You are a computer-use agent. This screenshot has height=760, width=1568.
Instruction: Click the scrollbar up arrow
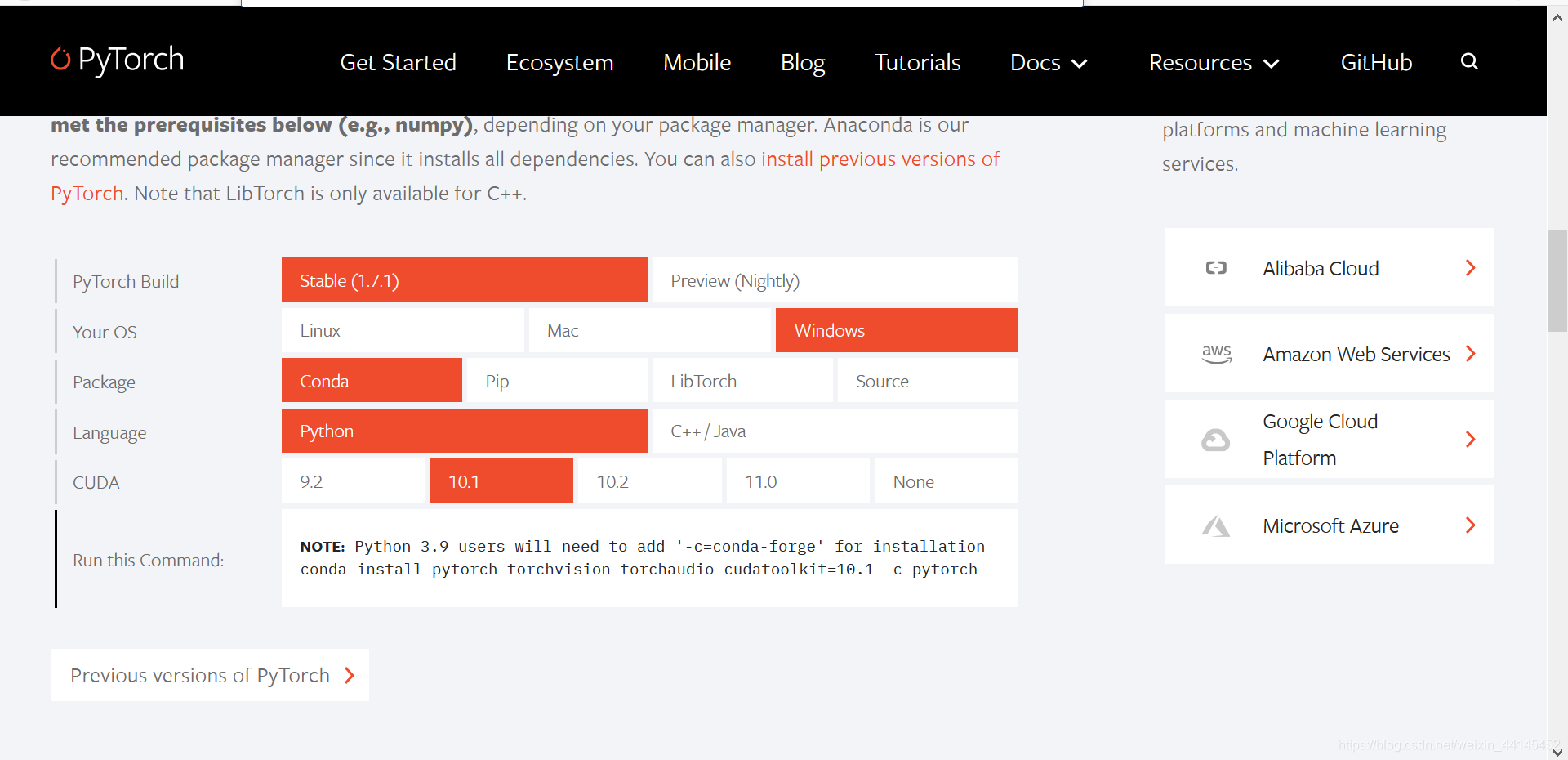coord(1557,16)
